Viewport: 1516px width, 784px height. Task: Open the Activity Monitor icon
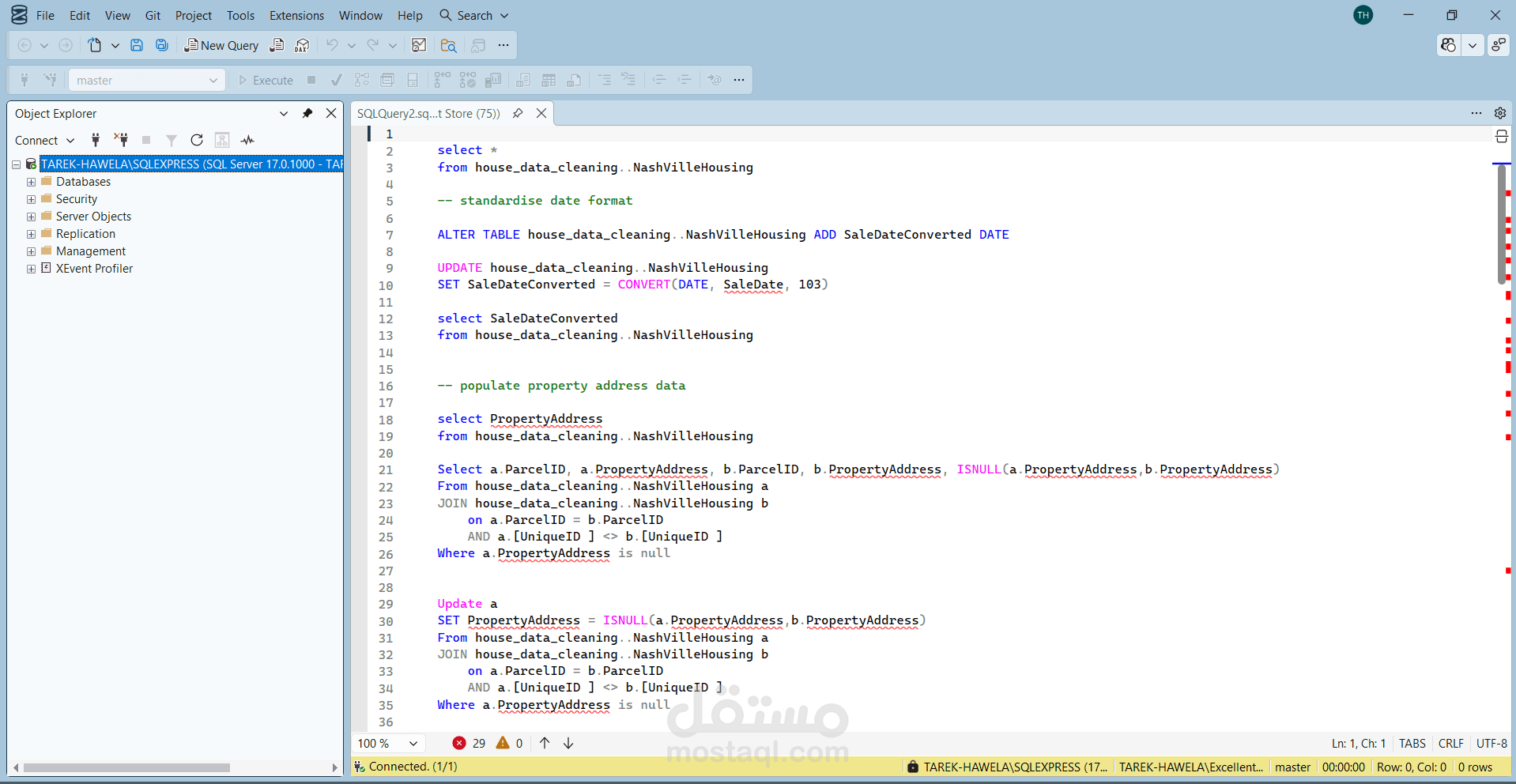click(x=419, y=45)
